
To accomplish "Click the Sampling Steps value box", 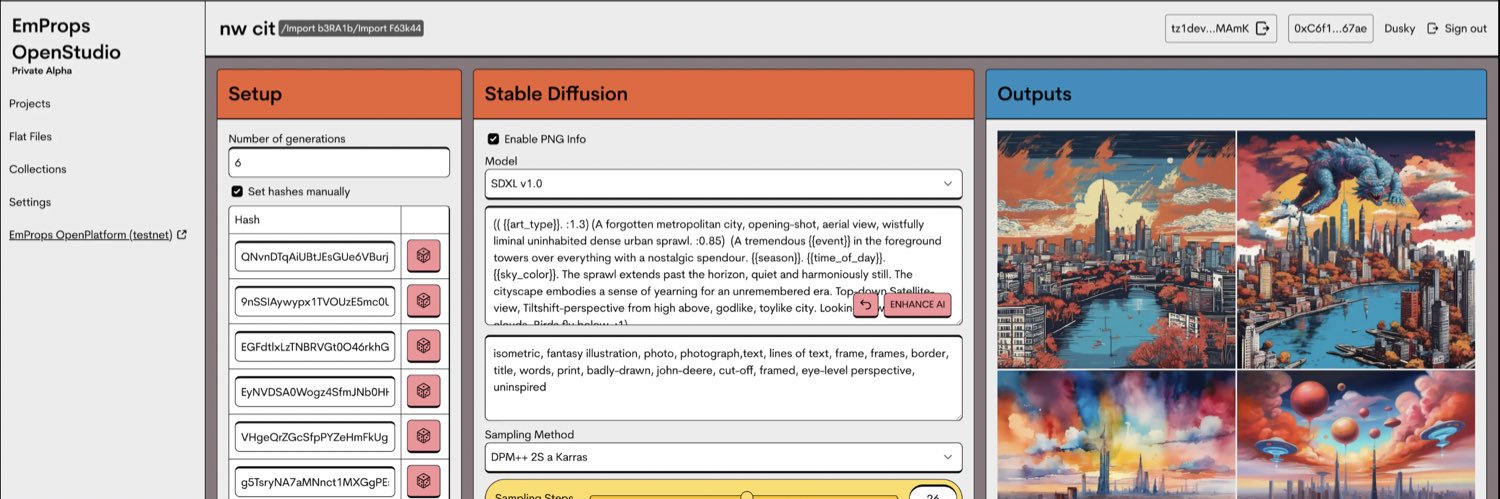I will (x=934, y=494).
